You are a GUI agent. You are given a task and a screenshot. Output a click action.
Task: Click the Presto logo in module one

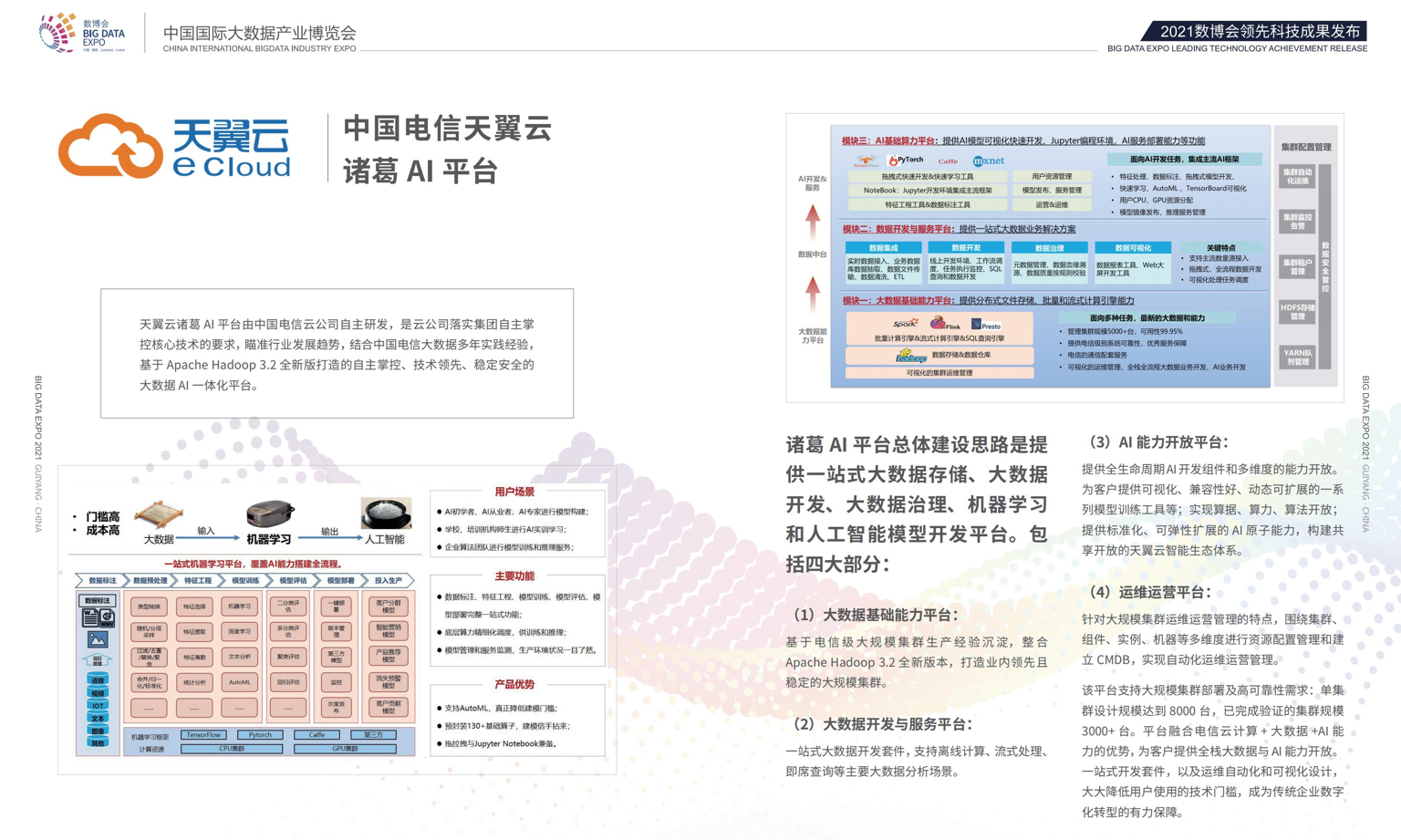tap(986, 325)
